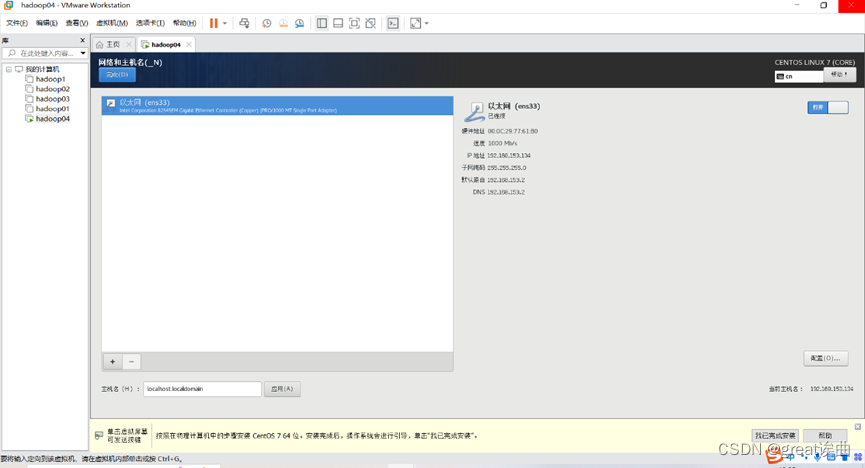This screenshot has width=865, height=468.
Task: Click the 1000 Mb/s speed value
Action: (502, 143)
